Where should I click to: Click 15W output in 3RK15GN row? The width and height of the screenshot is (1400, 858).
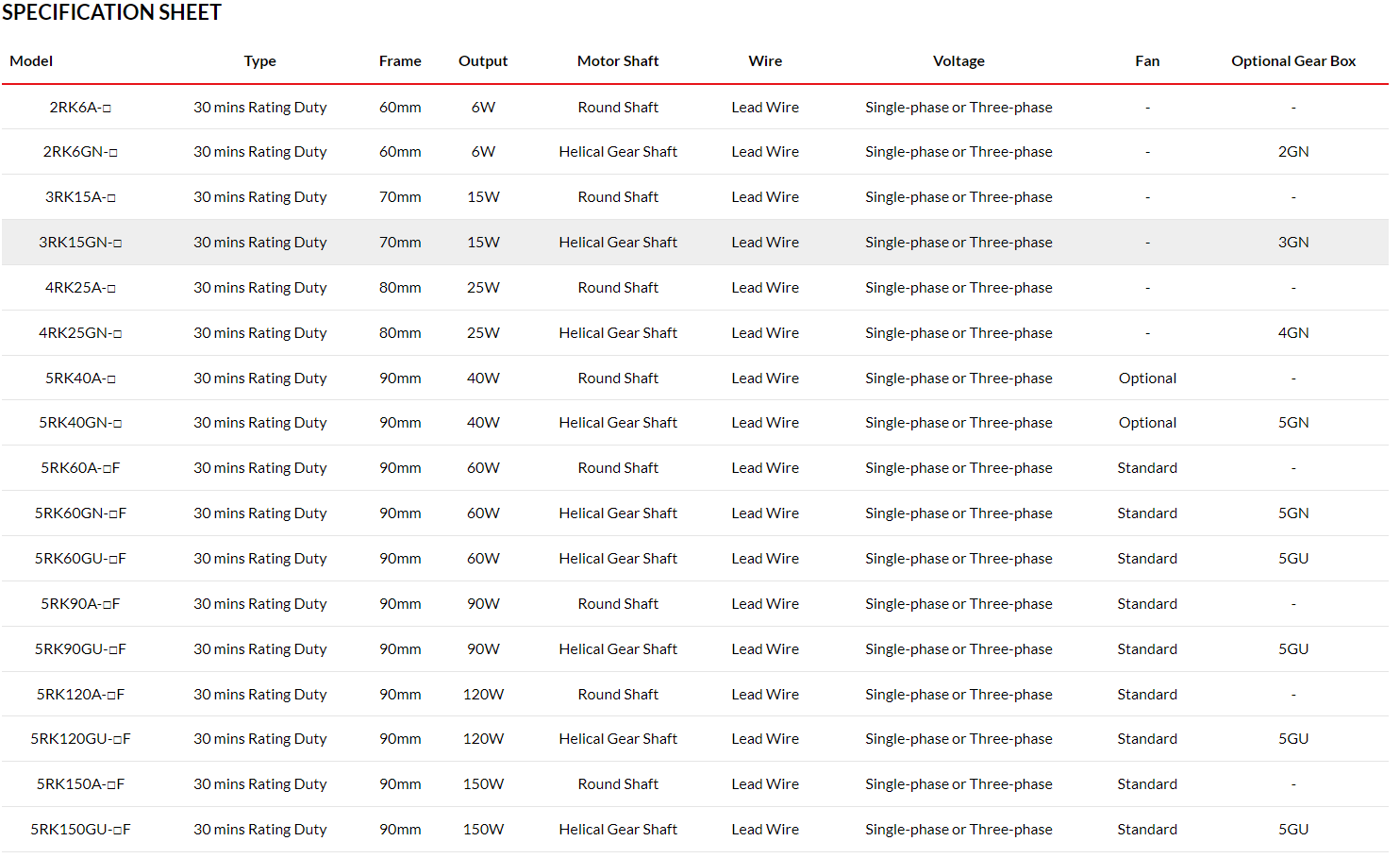click(x=483, y=243)
